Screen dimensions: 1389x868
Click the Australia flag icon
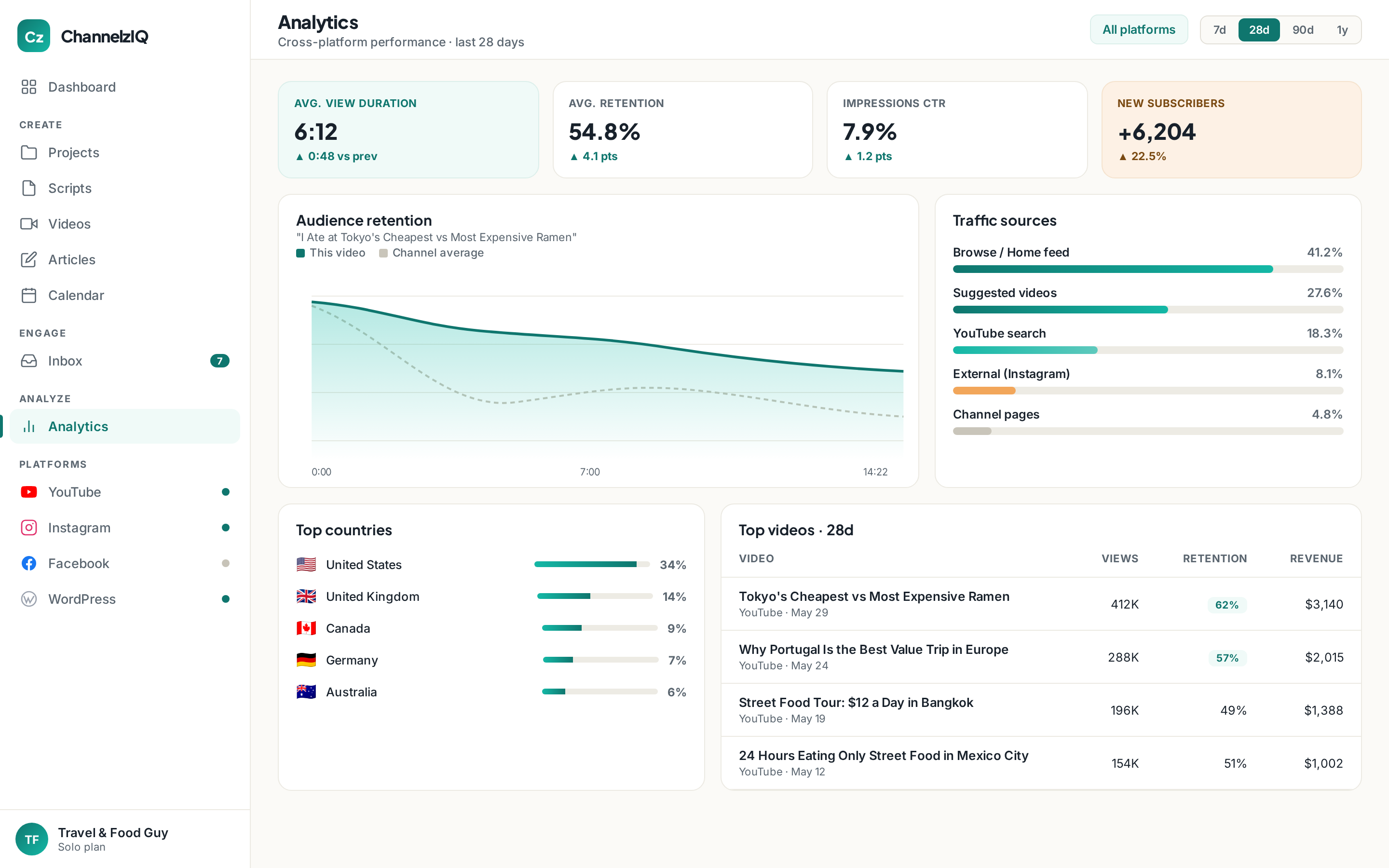tap(306, 692)
